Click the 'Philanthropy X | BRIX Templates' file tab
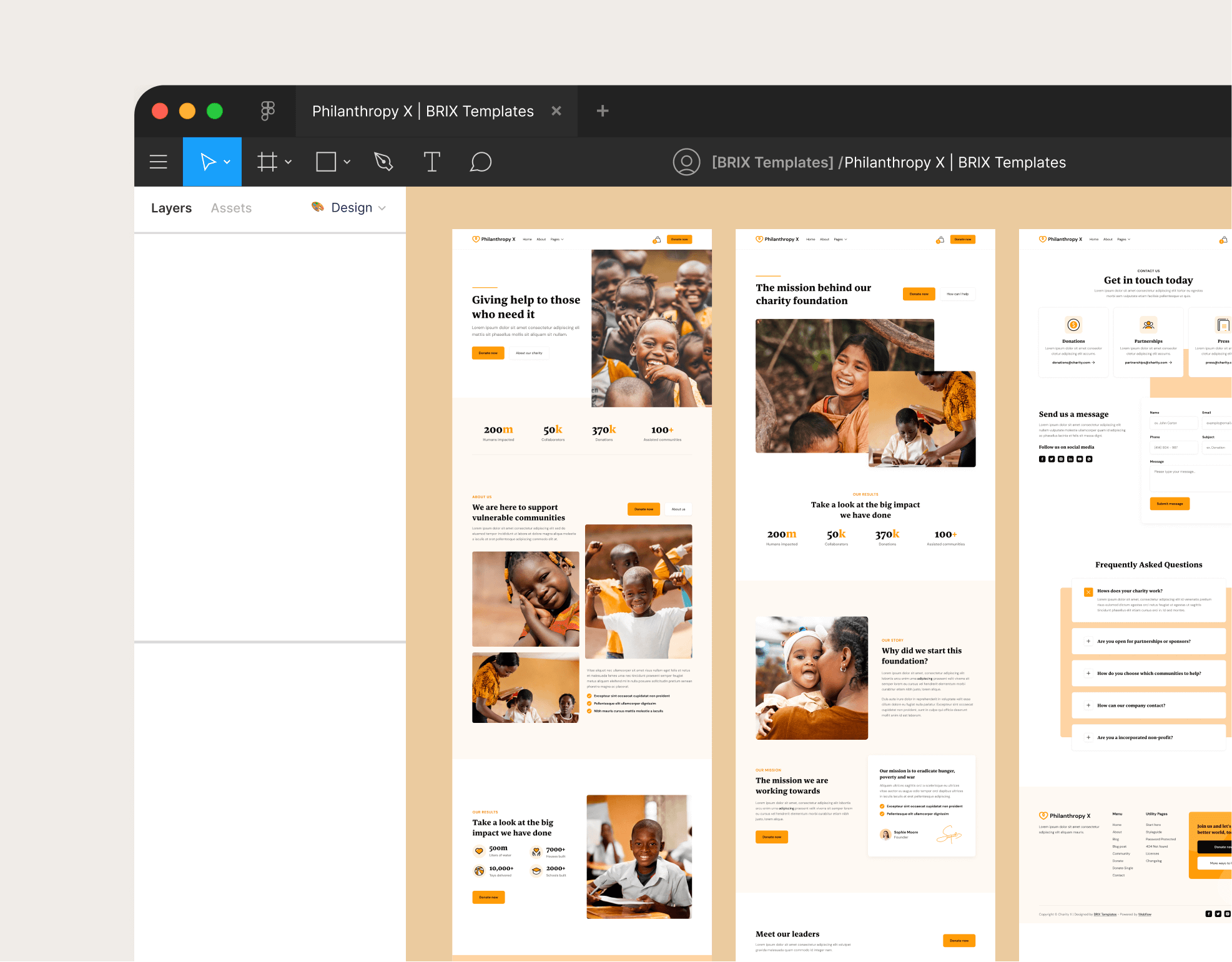 click(422, 110)
